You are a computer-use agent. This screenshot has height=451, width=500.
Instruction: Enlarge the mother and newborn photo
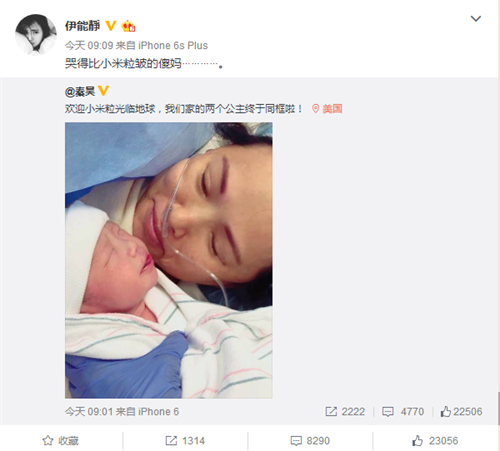169,260
